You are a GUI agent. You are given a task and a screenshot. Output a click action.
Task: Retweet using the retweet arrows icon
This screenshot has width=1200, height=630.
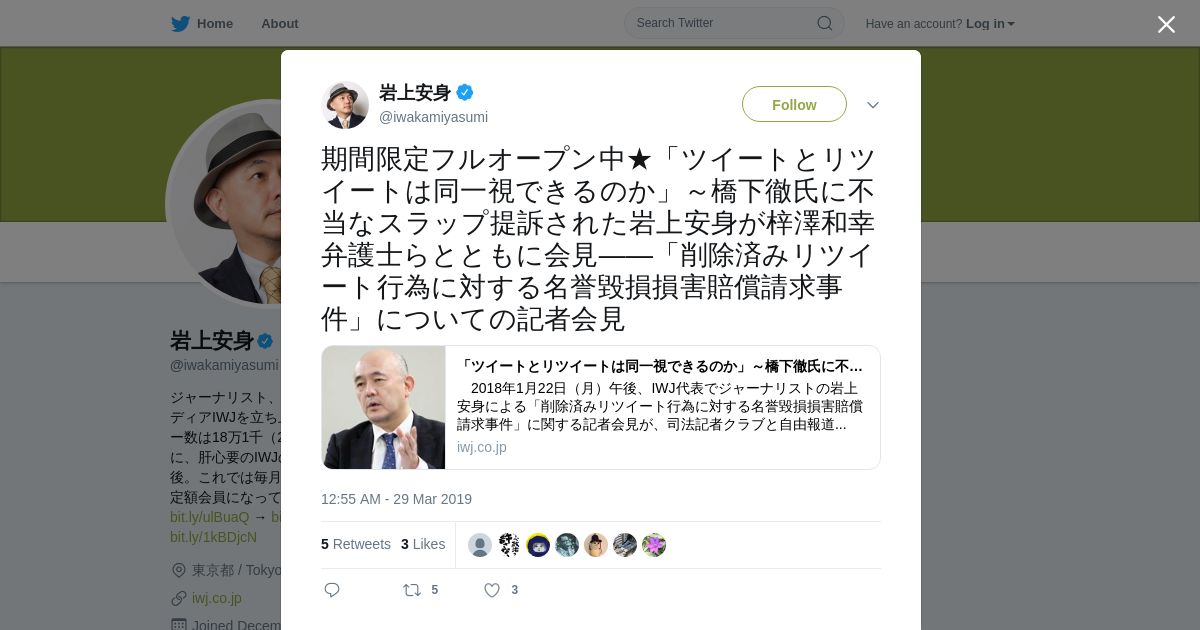point(412,590)
